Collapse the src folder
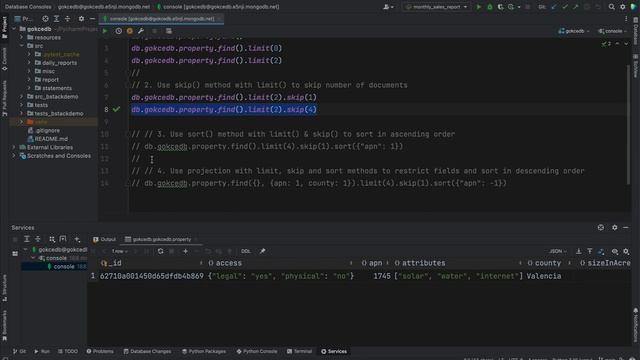 click(22, 46)
